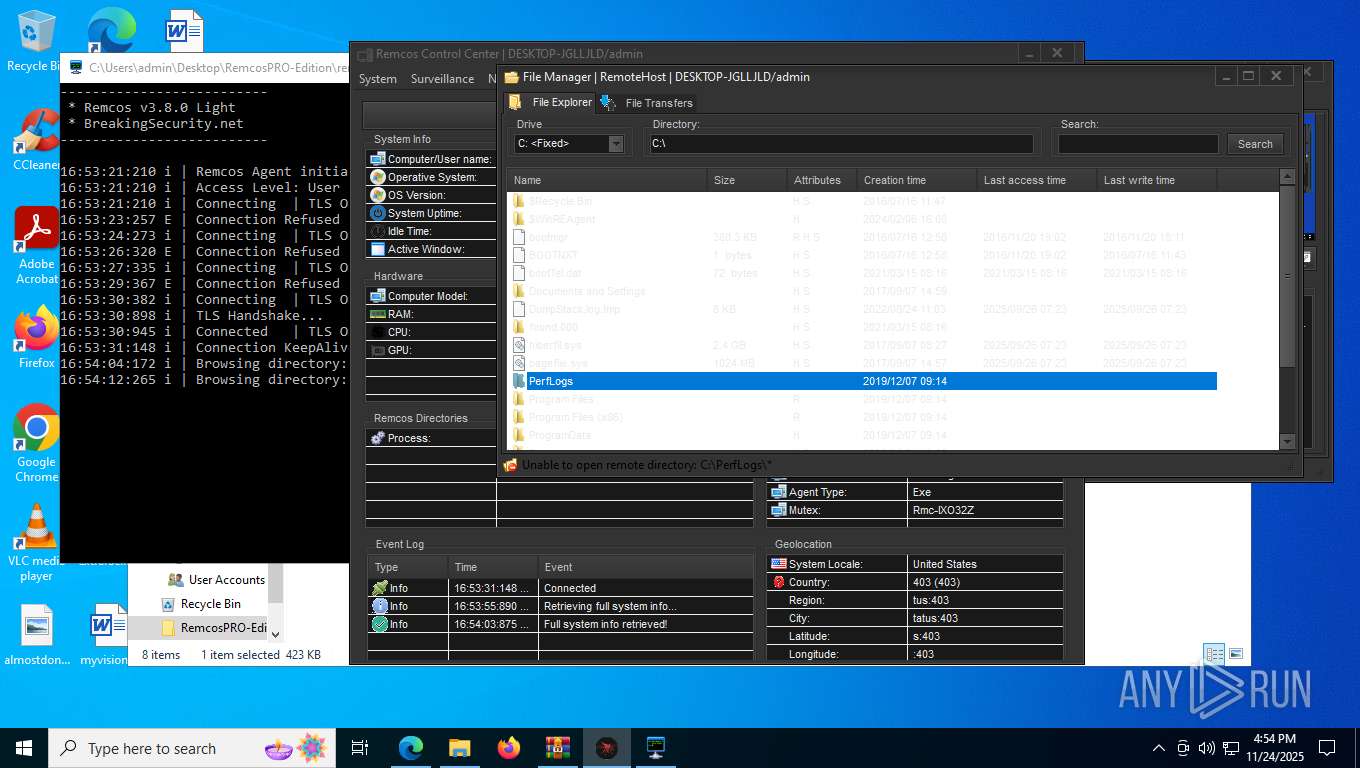Switch to the File Transfers tab
This screenshot has width=1360, height=768.
click(x=647, y=102)
